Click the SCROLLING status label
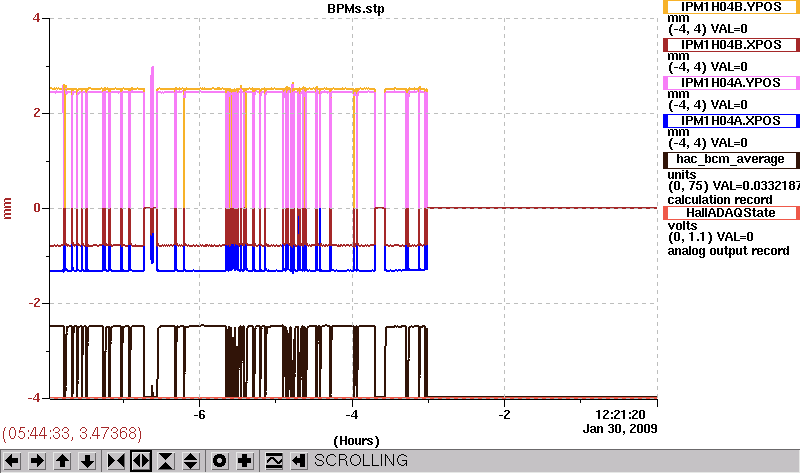 pyautogui.click(x=361, y=461)
